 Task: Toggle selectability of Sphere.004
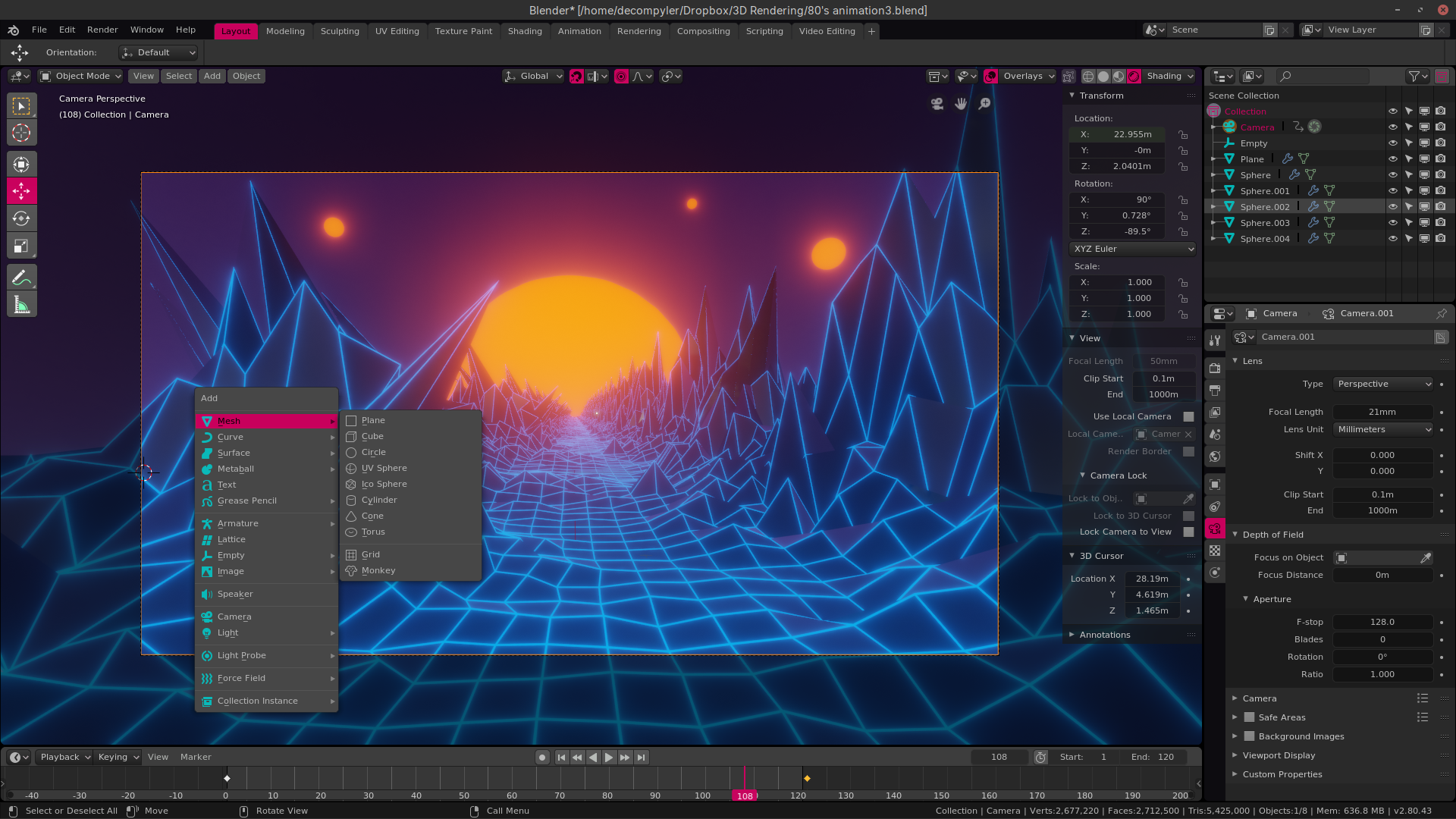coord(1409,238)
